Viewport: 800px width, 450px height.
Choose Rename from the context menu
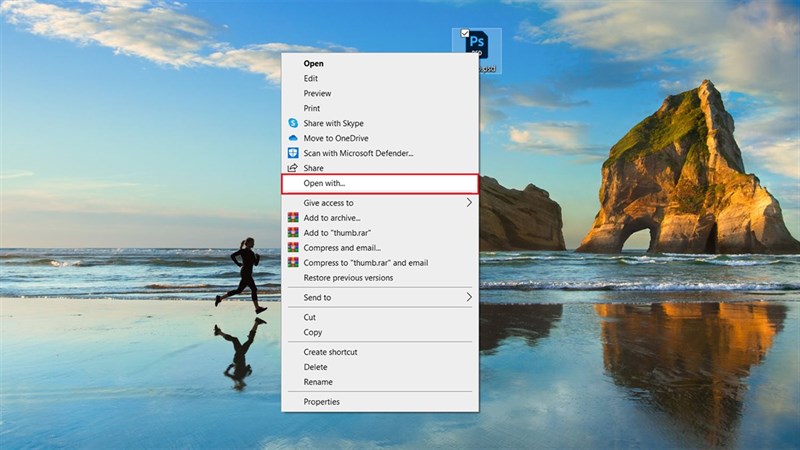318,382
